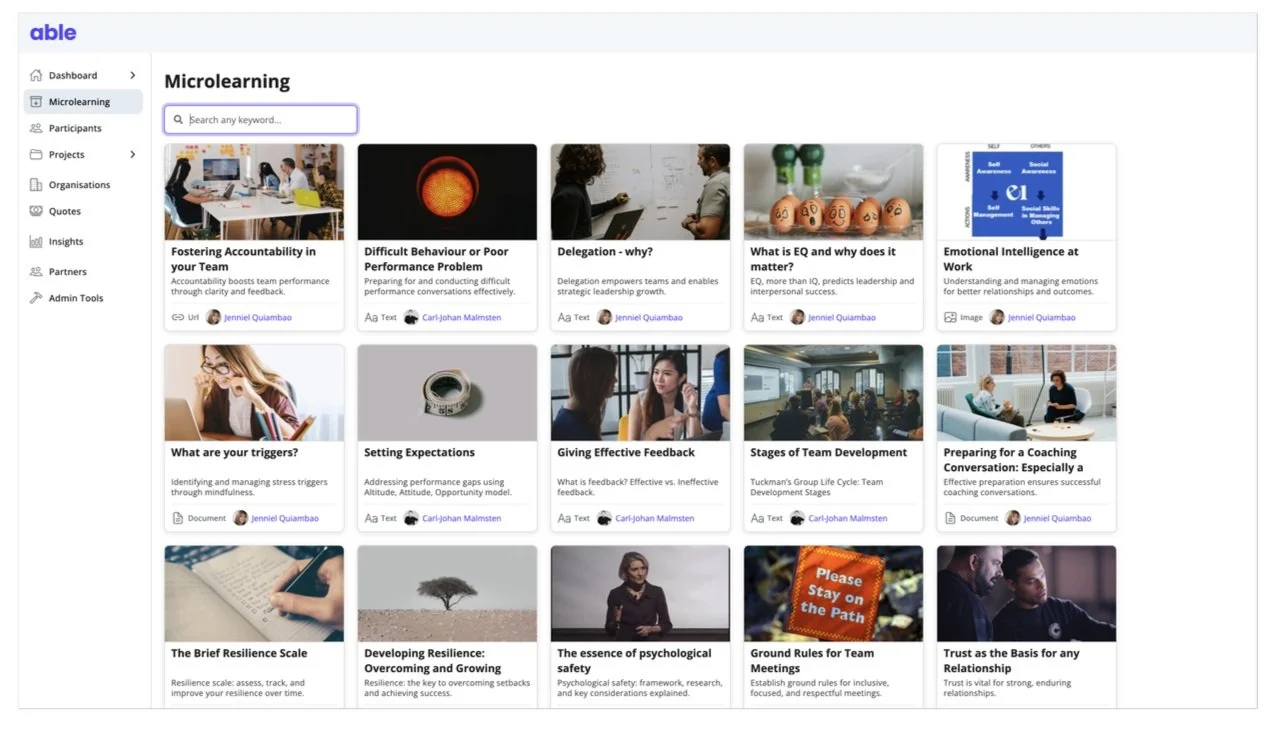
Task: Click the Insights bar-chart icon
Action: pyautogui.click(x=36, y=241)
